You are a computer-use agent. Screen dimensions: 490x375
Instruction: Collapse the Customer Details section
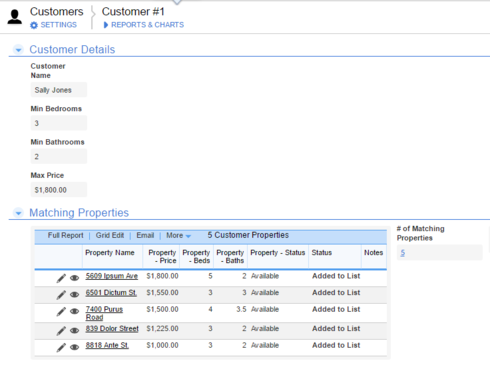click(x=18, y=50)
